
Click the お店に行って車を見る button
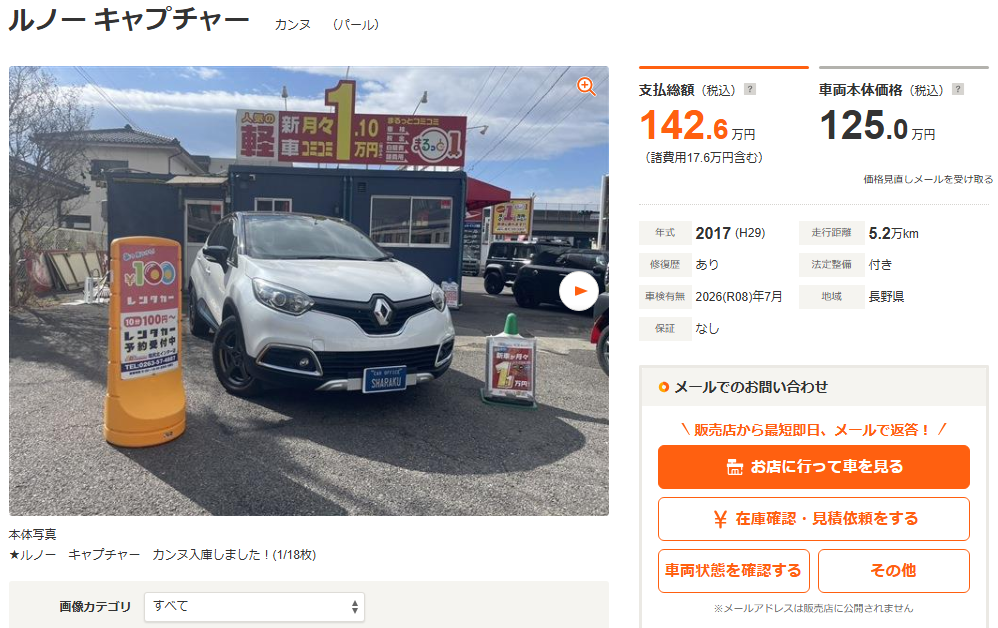coord(814,467)
